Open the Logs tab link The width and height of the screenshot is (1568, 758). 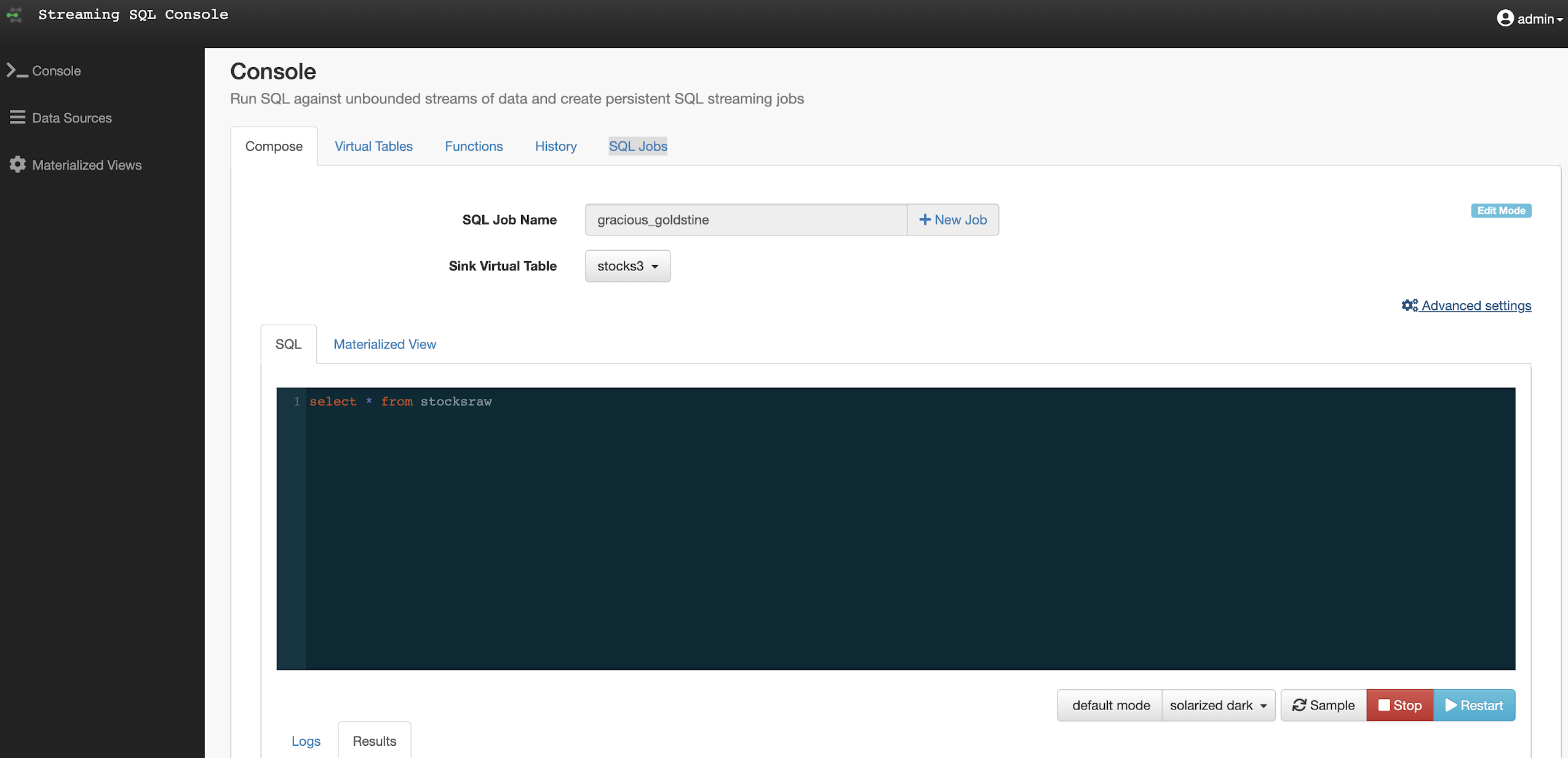pyautogui.click(x=306, y=741)
